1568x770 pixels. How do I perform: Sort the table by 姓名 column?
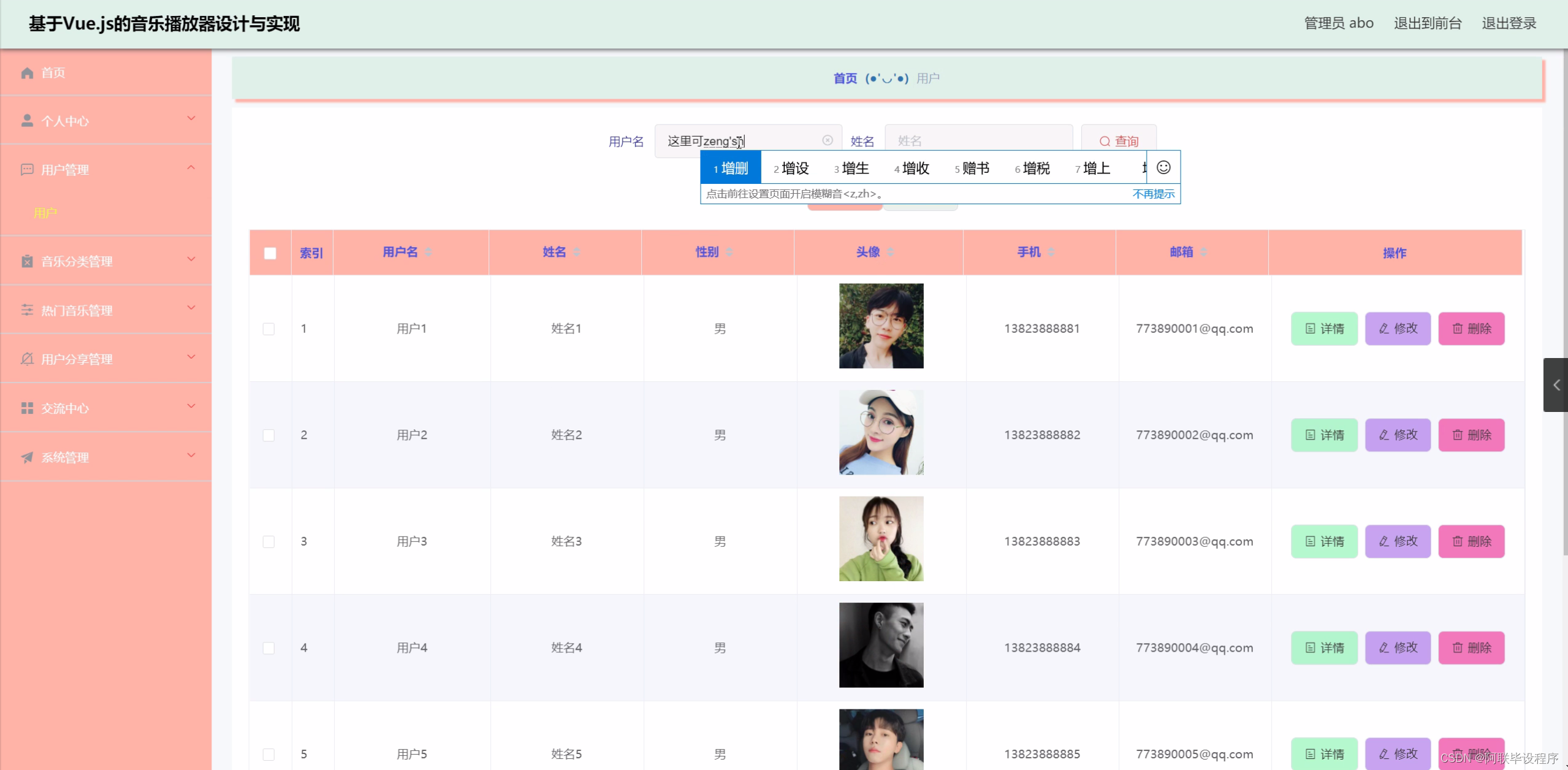(576, 252)
